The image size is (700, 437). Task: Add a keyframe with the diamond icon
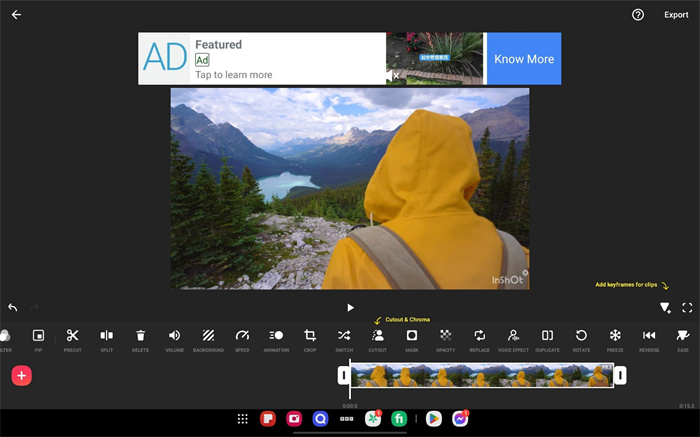665,308
